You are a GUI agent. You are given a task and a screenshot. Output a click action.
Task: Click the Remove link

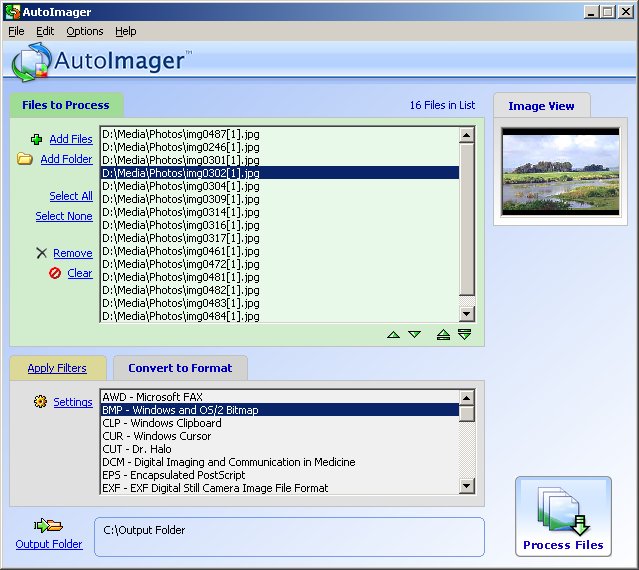[73, 253]
